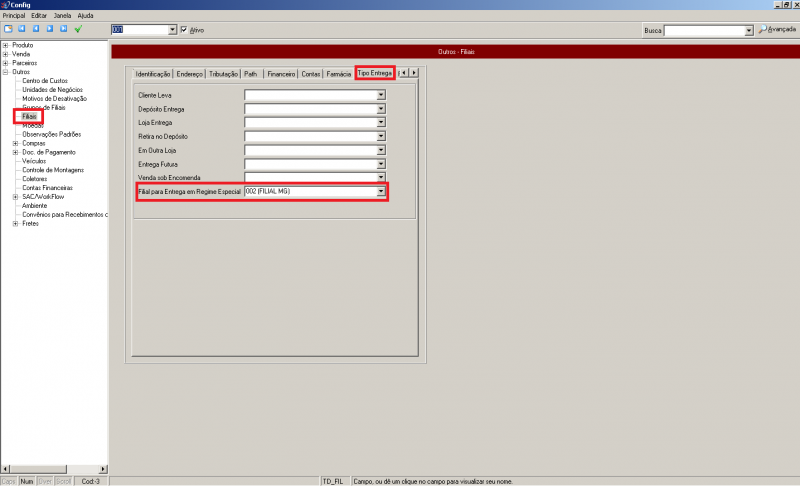Go to first record arrow icon
This screenshot has width=800, height=486.
pos(22,30)
